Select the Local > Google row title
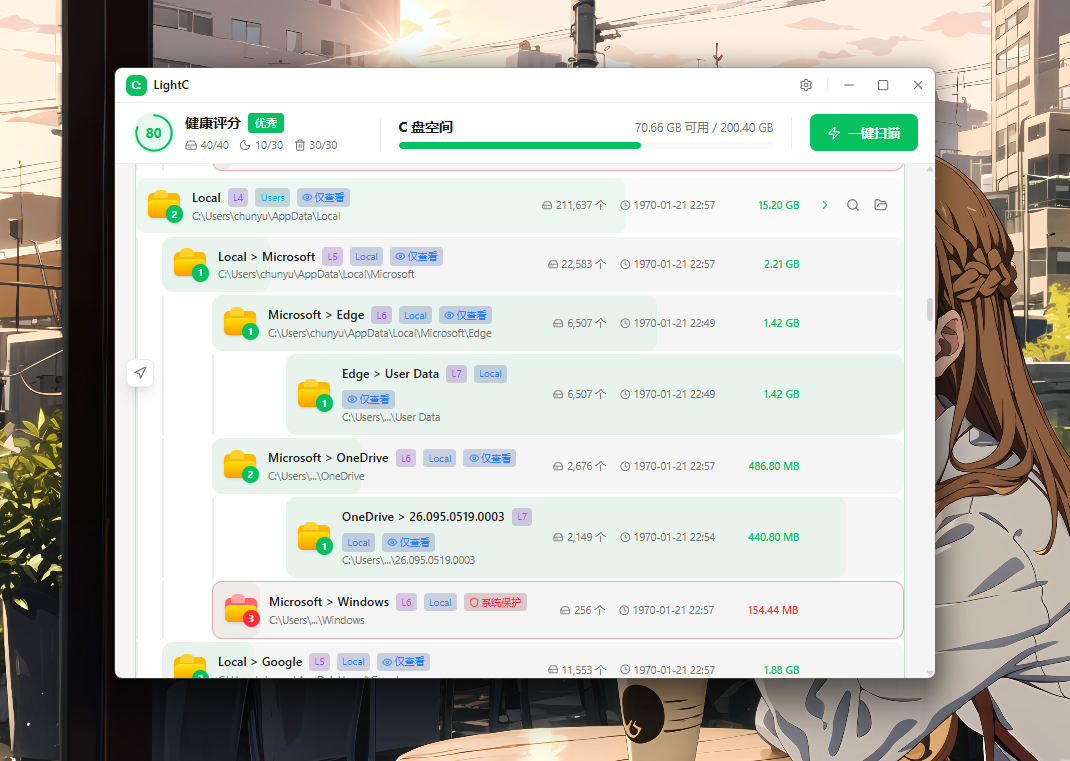The image size is (1070, 761). click(260, 662)
